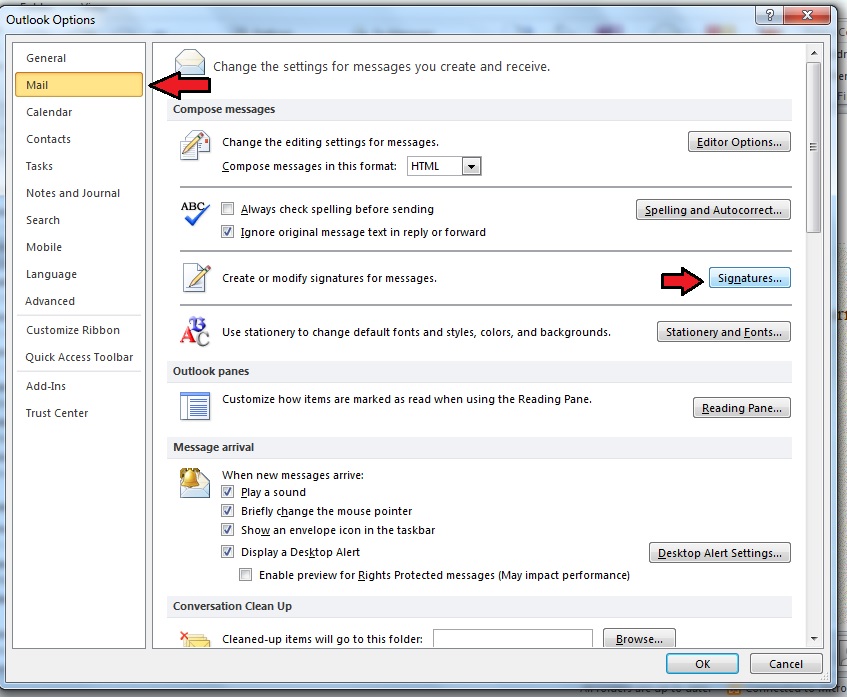This screenshot has height=697, width=847.
Task: Enable Always check spelling before sending
Action: (x=228, y=210)
